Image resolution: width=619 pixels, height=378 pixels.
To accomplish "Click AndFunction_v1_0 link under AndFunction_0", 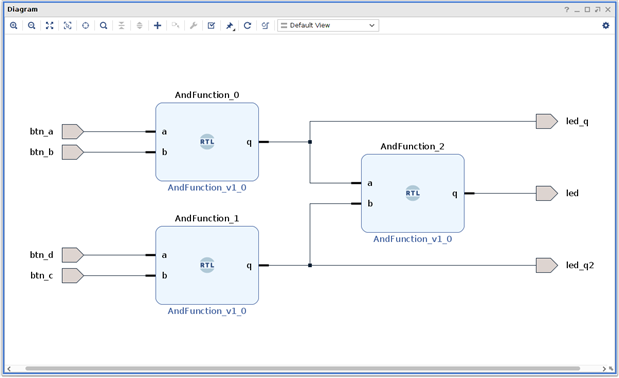I will point(207,188).
